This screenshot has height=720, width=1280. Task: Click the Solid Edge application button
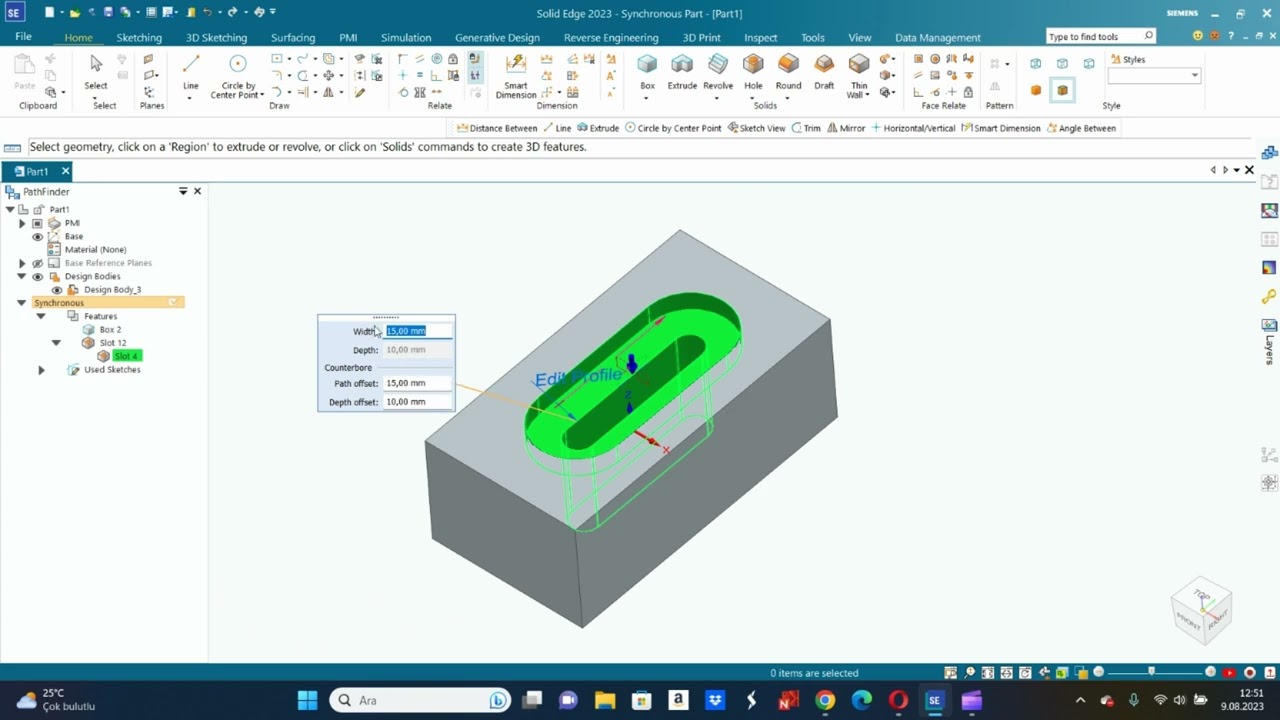click(x=14, y=13)
